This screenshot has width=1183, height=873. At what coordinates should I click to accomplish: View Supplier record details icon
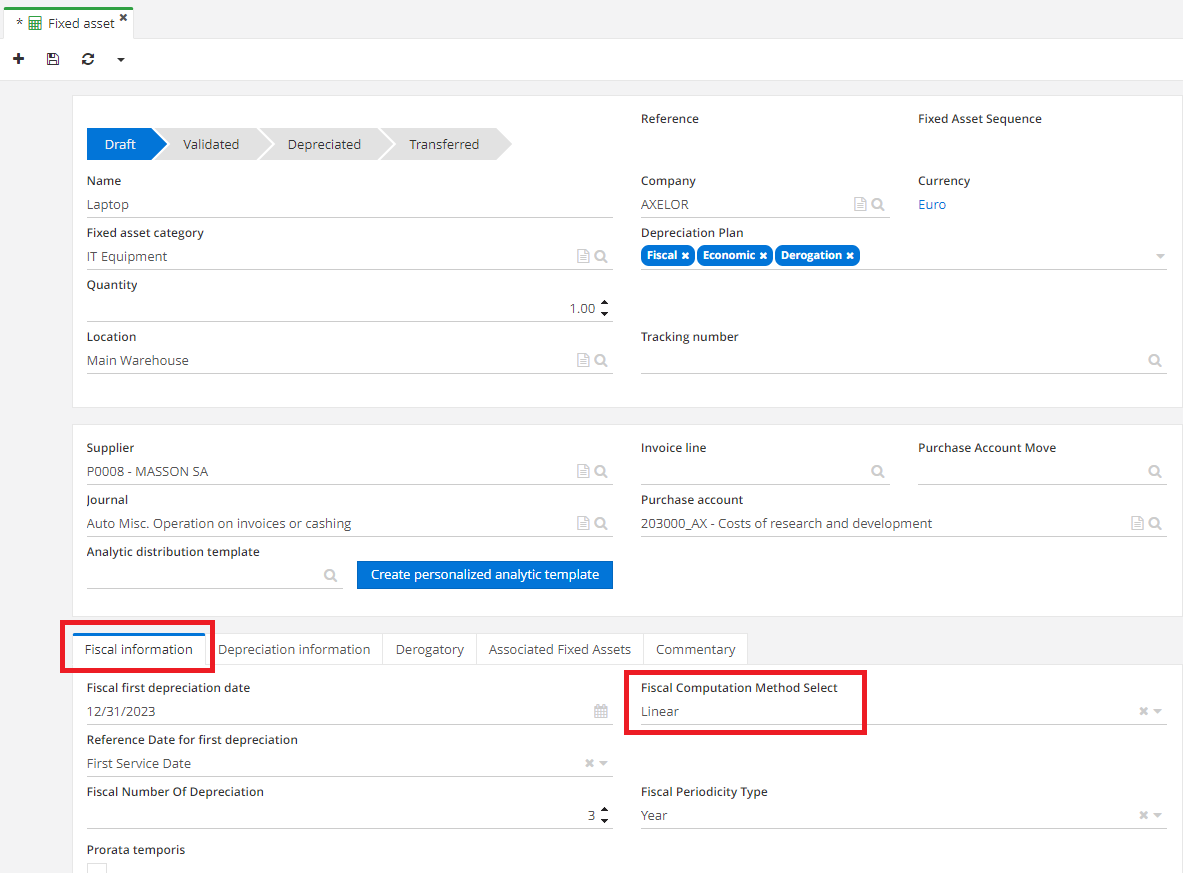583,472
